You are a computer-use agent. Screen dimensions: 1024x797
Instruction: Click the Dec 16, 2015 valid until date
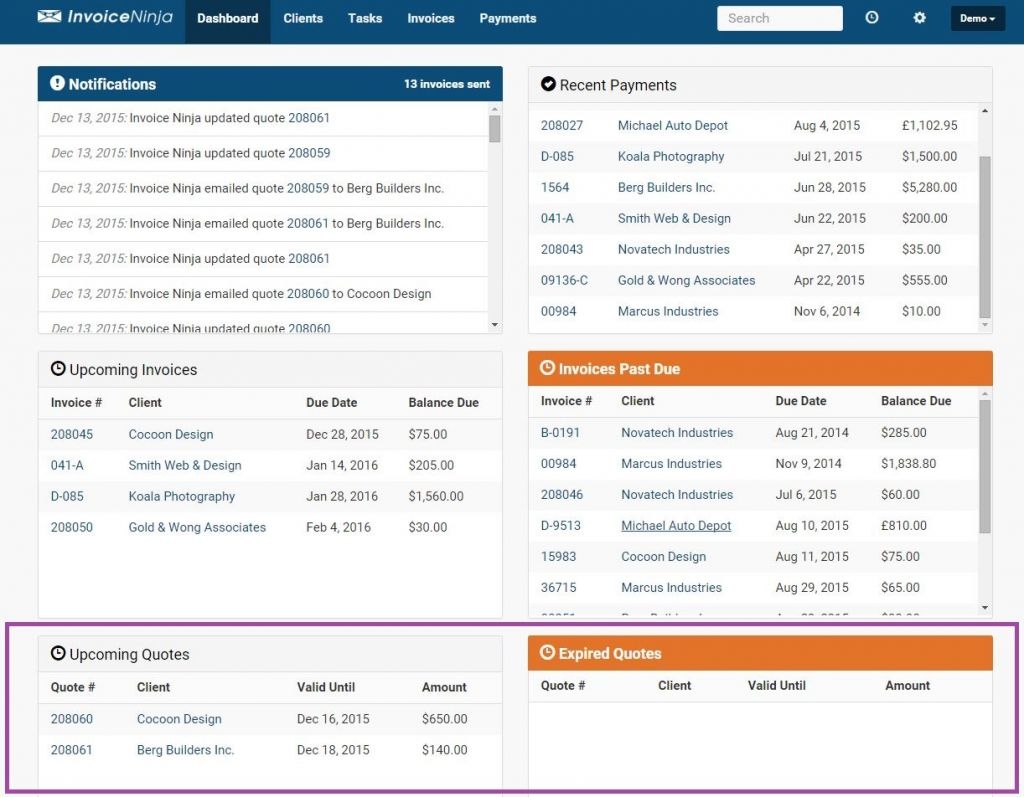(333, 719)
